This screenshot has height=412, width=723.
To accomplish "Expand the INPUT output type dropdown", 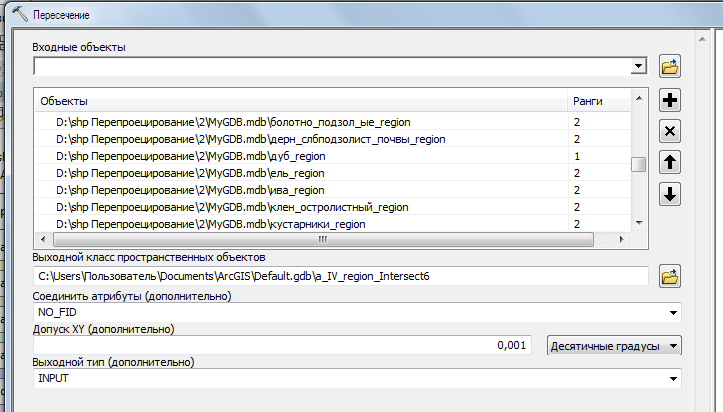I will [673, 378].
